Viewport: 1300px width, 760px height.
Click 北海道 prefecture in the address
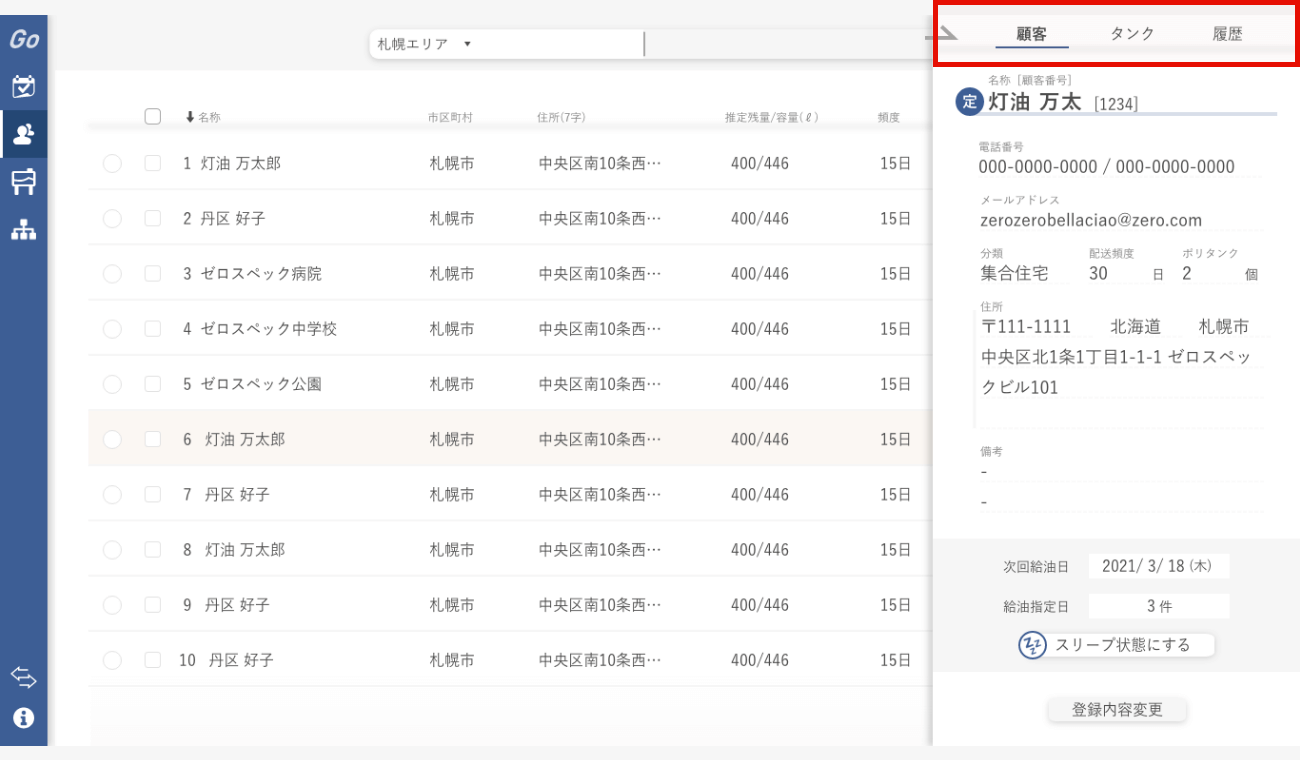click(x=1135, y=327)
